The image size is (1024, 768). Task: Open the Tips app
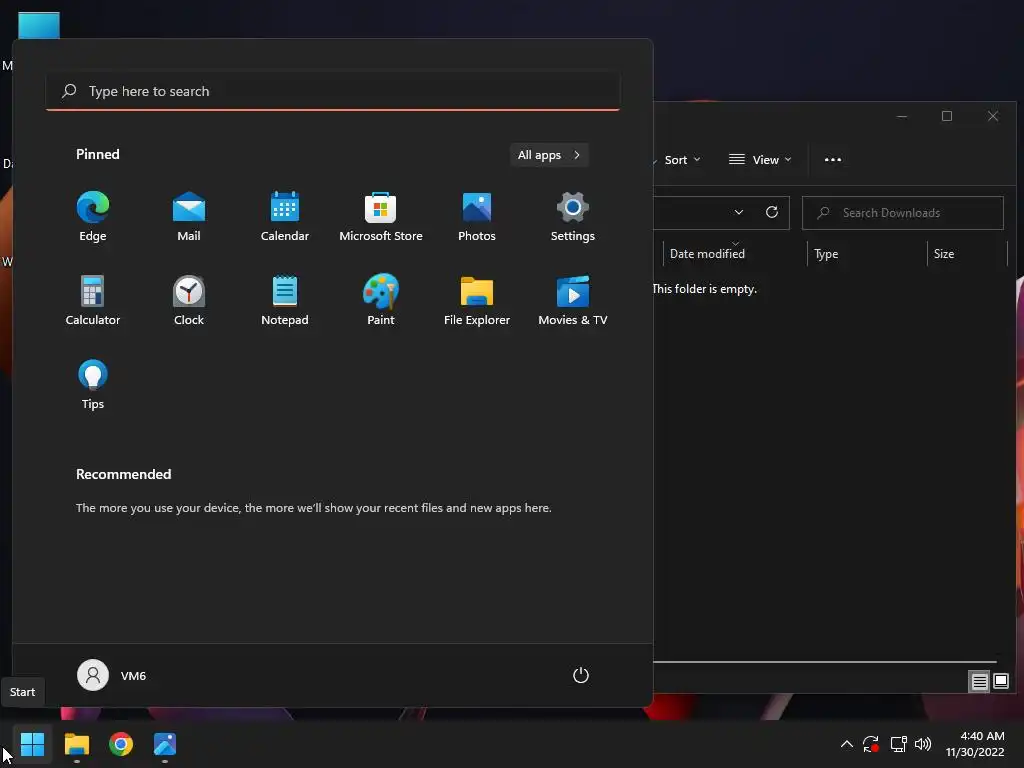click(93, 385)
